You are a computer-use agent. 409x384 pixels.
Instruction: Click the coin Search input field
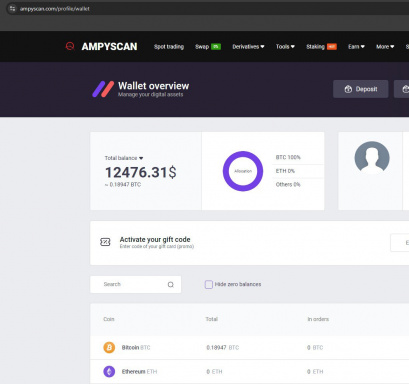coord(136,284)
